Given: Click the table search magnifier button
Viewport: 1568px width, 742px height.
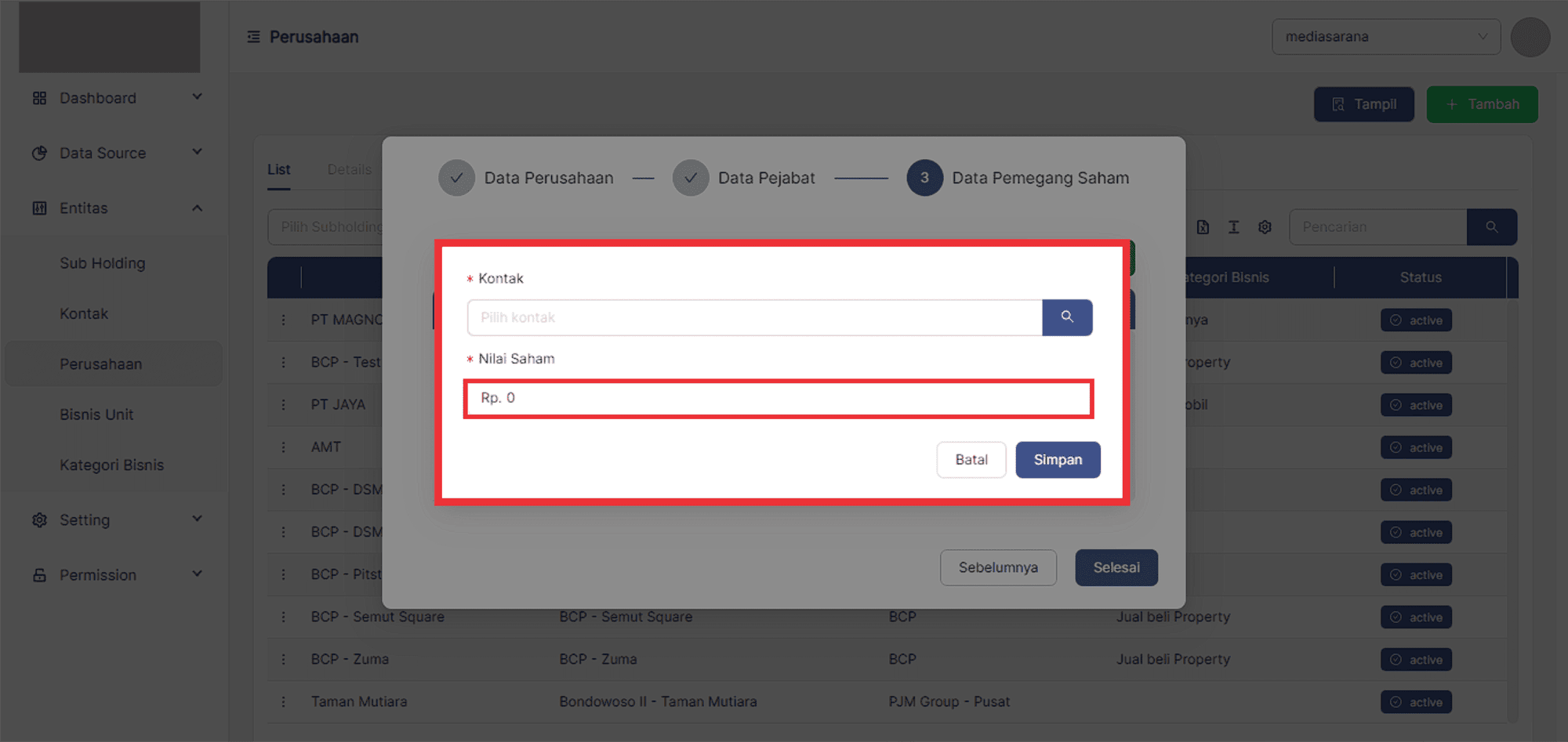Looking at the screenshot, I should [1491, 227].
